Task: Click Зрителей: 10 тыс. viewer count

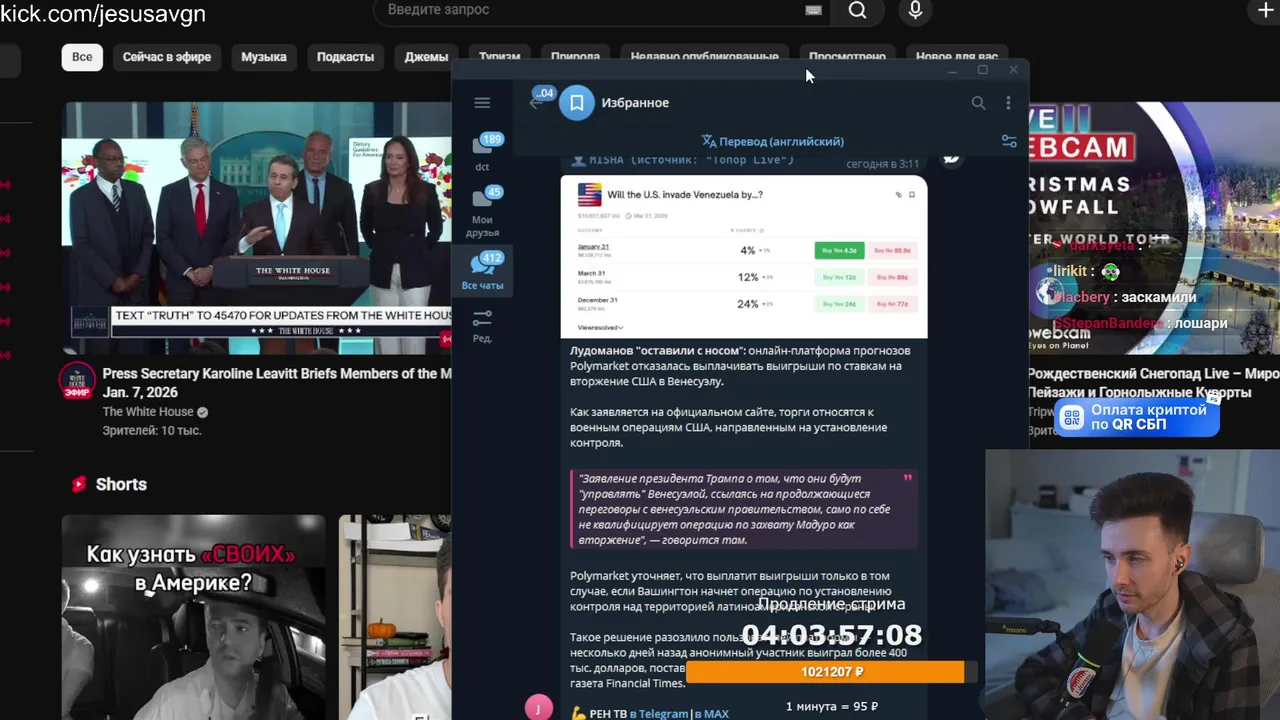Action: click(x=152, y=431)
